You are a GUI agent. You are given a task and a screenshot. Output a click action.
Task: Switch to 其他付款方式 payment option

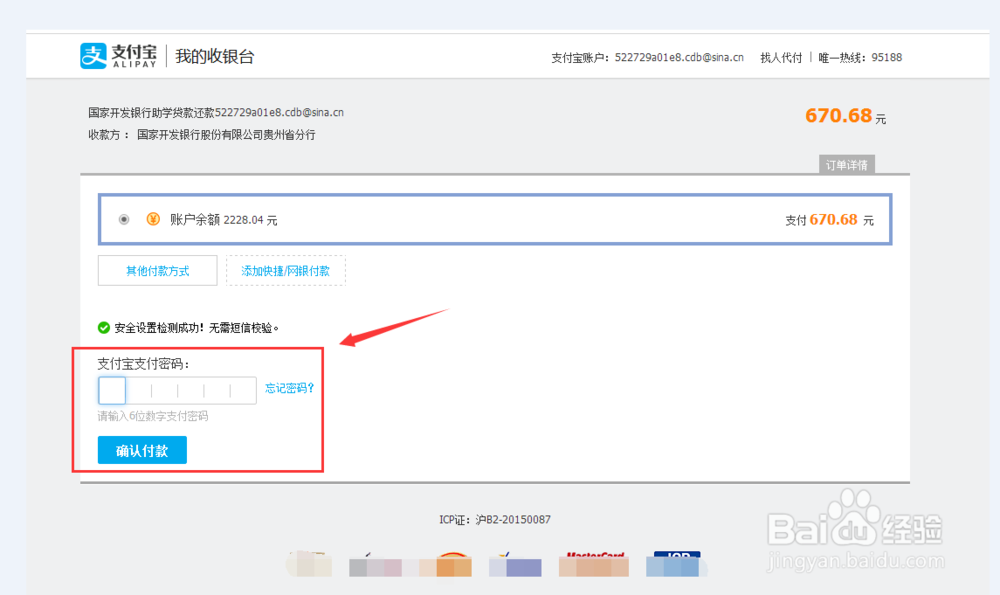click(157, 270)
